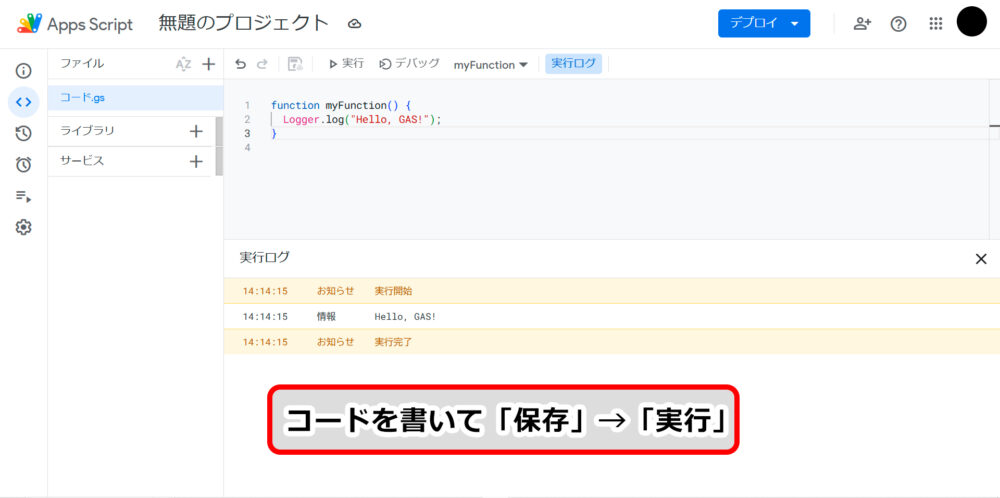Screen dimensions: 1000x498
Task: Redo the last edit
Action: 261,64
